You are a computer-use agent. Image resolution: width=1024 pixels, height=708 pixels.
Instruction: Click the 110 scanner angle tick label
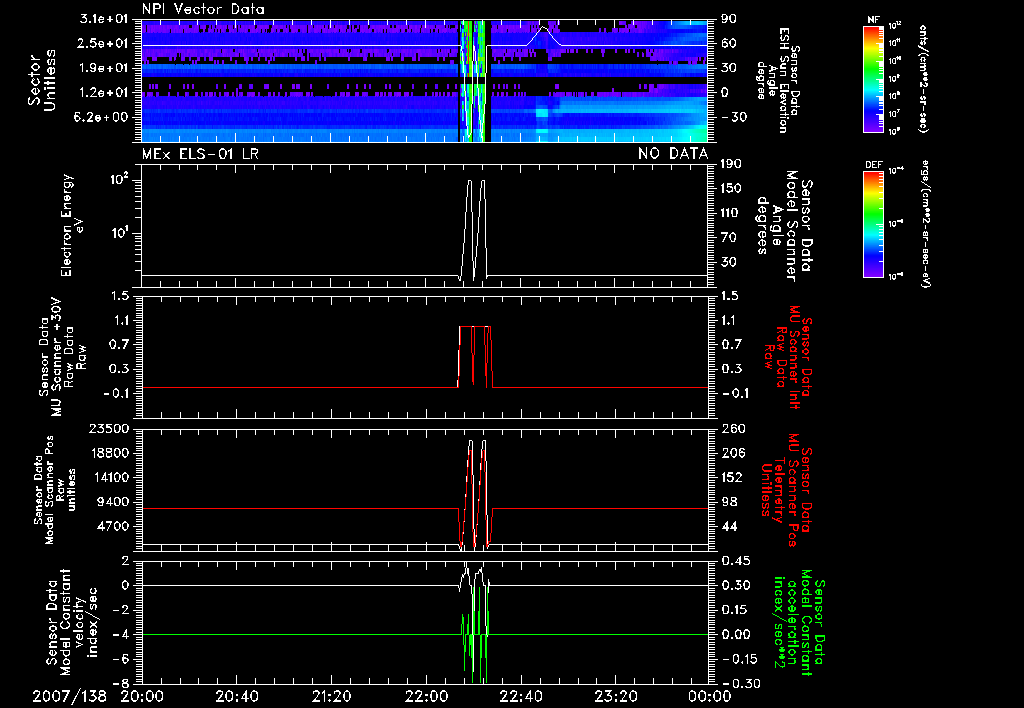click(731, 213)
